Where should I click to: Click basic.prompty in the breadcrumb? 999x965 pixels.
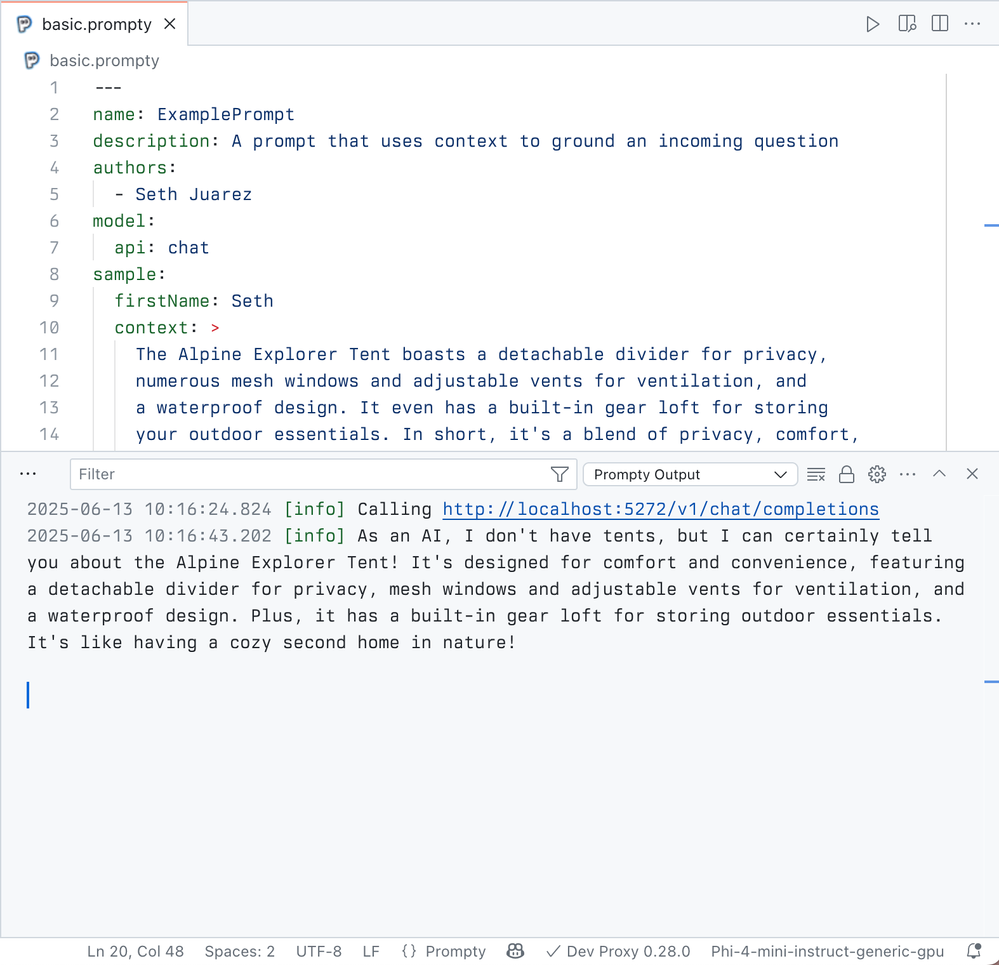[104, 61]
